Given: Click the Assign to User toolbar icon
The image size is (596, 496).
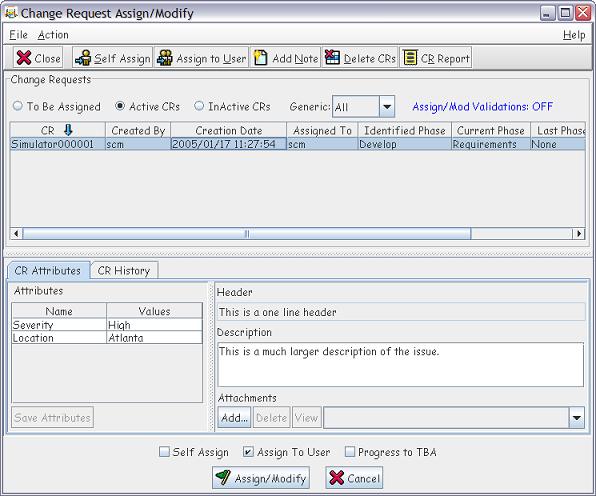Looking at the screenshot, I should pos(165,58).
